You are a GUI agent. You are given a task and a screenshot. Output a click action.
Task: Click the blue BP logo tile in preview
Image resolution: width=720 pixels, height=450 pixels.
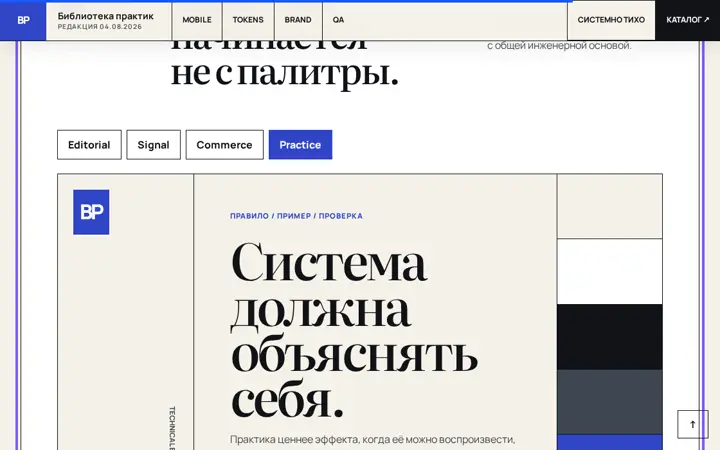91,212
